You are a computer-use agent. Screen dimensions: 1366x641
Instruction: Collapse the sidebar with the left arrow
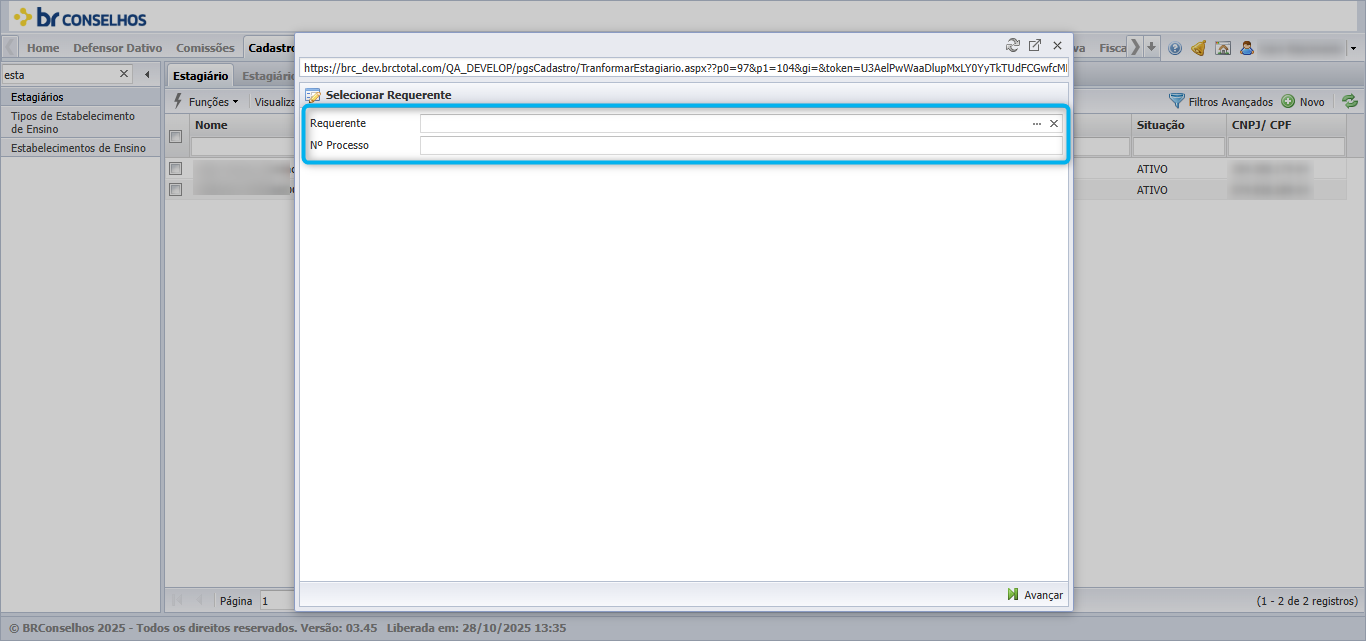coord(147,74)
